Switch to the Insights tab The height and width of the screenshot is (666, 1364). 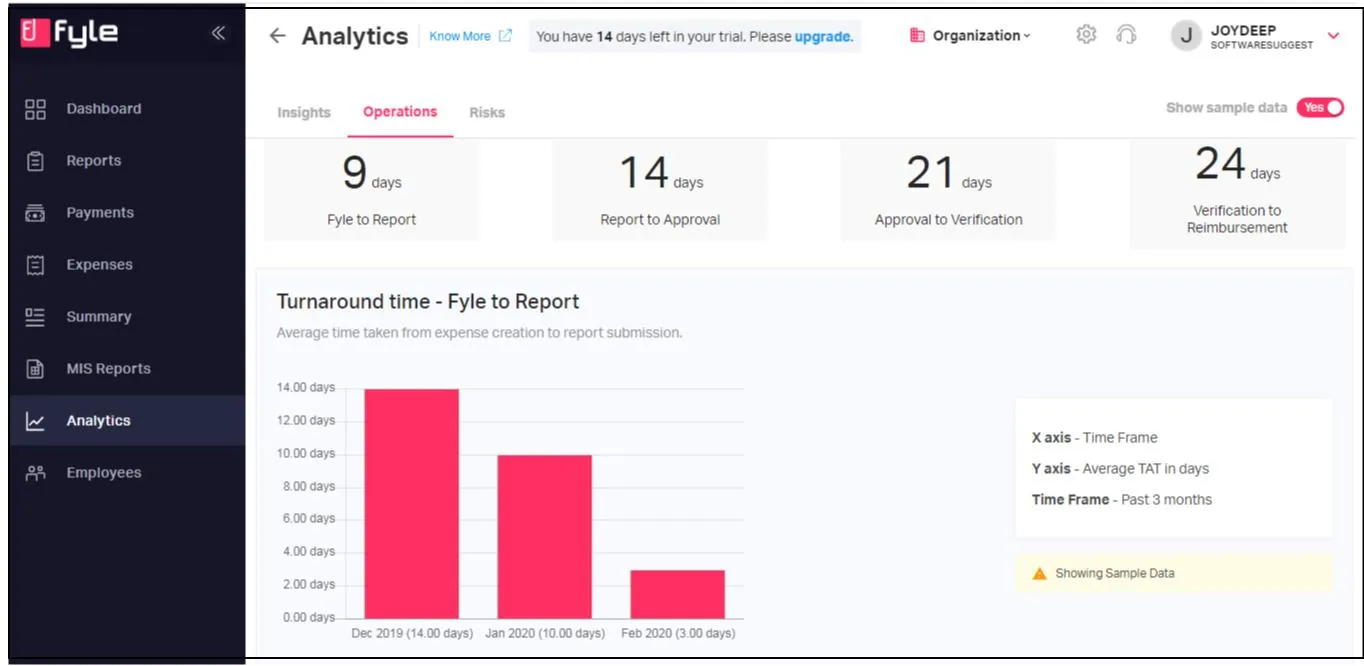304,112
